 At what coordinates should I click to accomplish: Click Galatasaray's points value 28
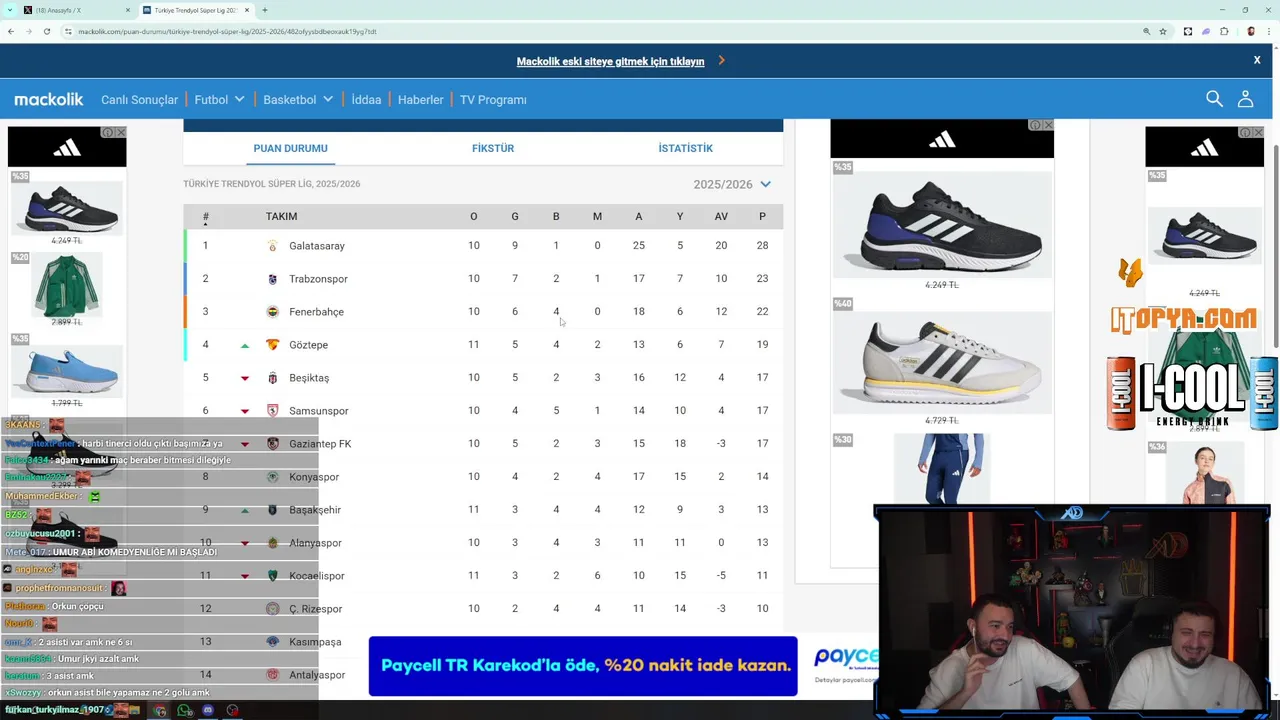(x=762, y=246)
